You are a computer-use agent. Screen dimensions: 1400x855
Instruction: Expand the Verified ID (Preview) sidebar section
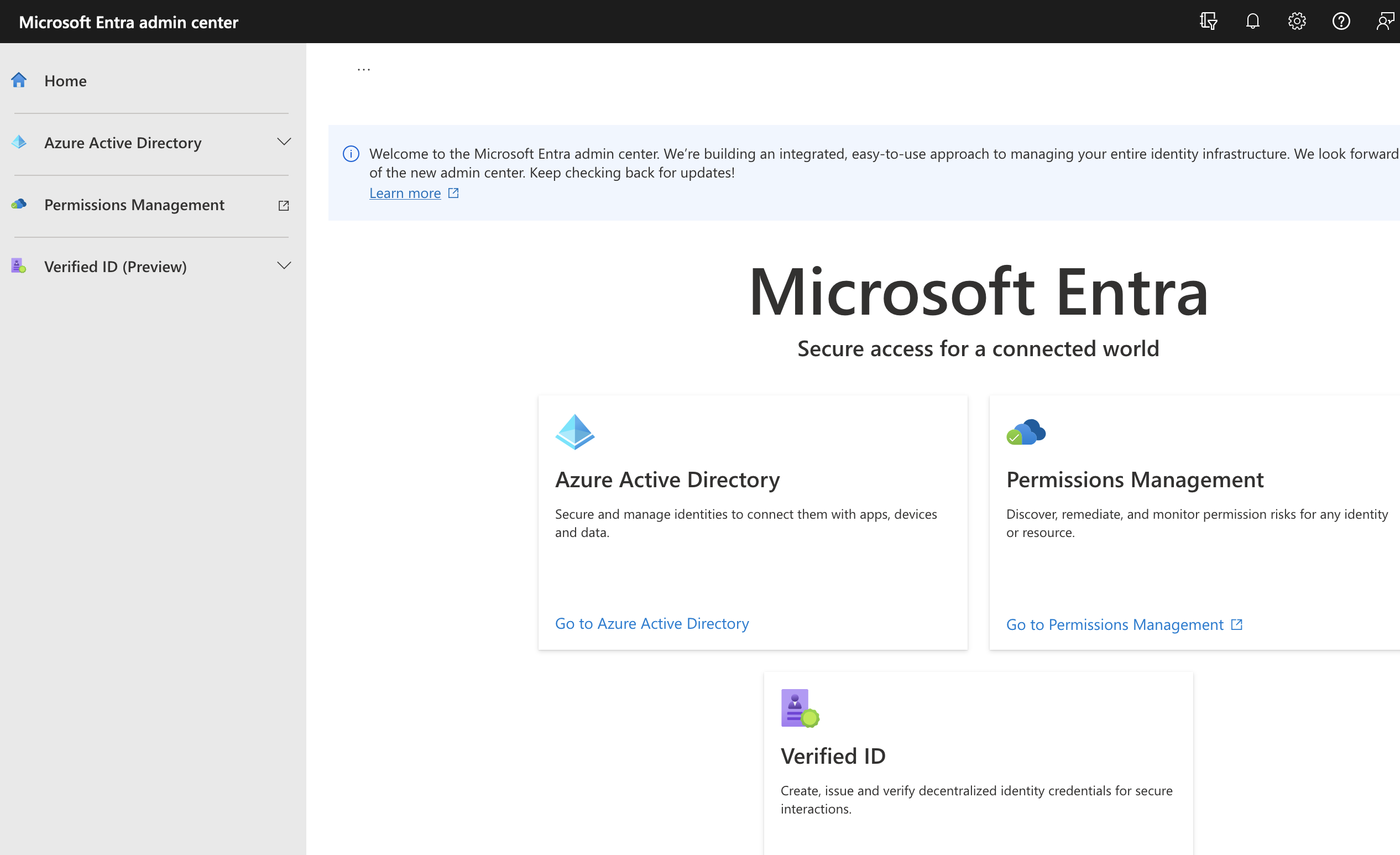284,265
